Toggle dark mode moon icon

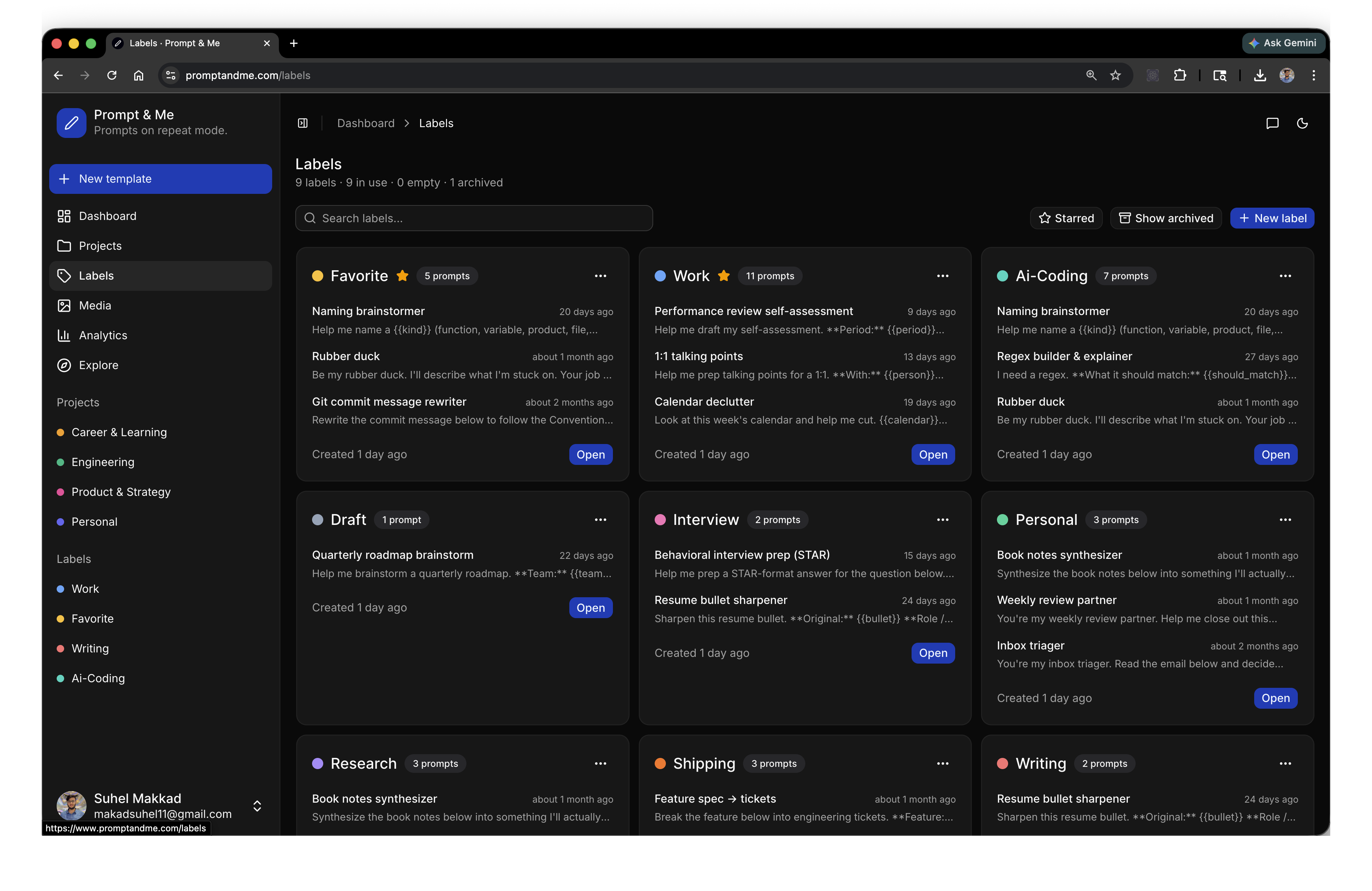pyautogui.click(x=1302, y=123)
